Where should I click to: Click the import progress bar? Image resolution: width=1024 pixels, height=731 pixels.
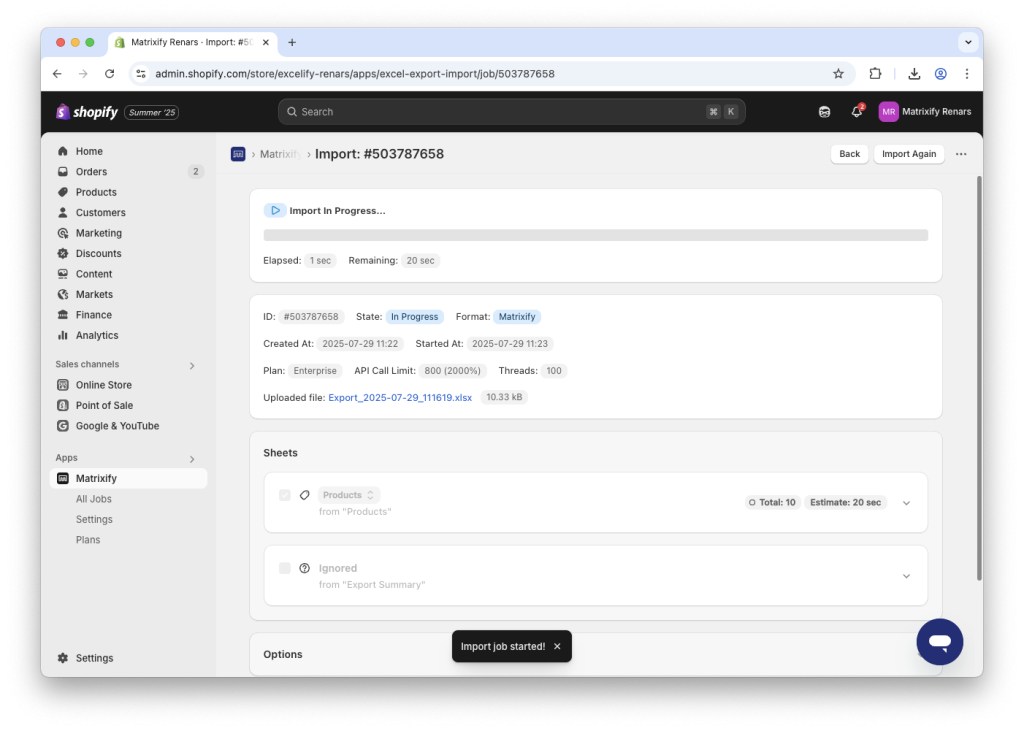[595, 235]
